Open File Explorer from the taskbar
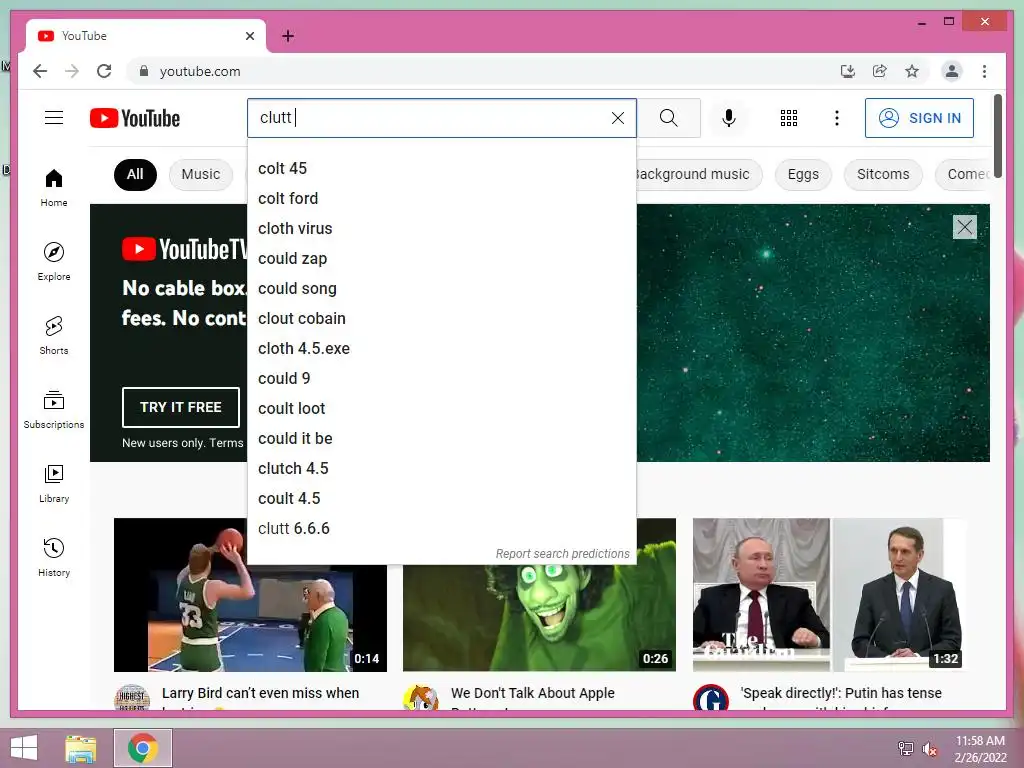This screenshot has height=768, width=1024. [81, 748]
